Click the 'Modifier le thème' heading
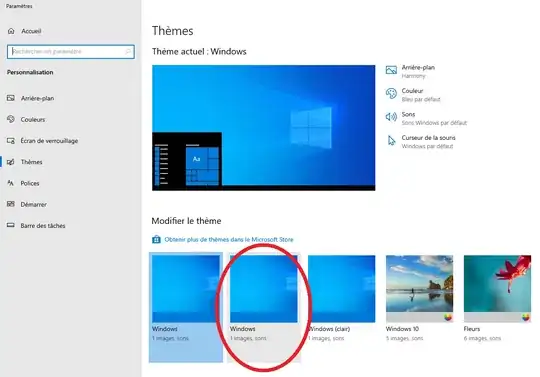 tap(186, 221)
